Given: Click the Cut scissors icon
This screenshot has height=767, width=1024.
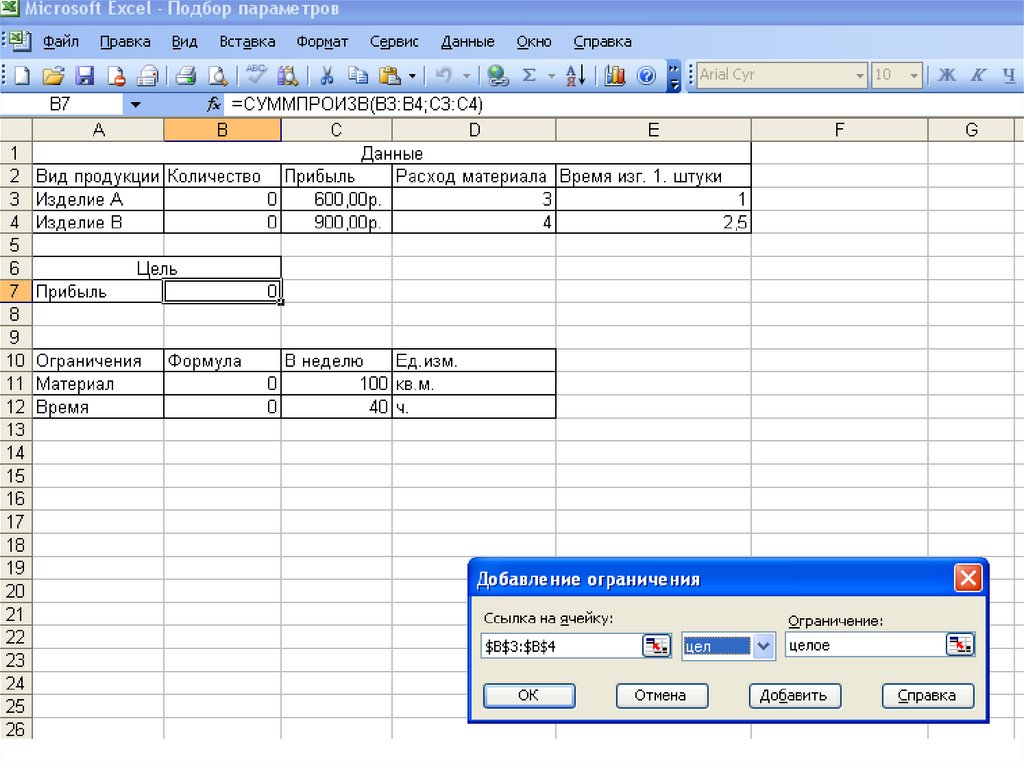Looking at the screenshot, I should point(326,75).
